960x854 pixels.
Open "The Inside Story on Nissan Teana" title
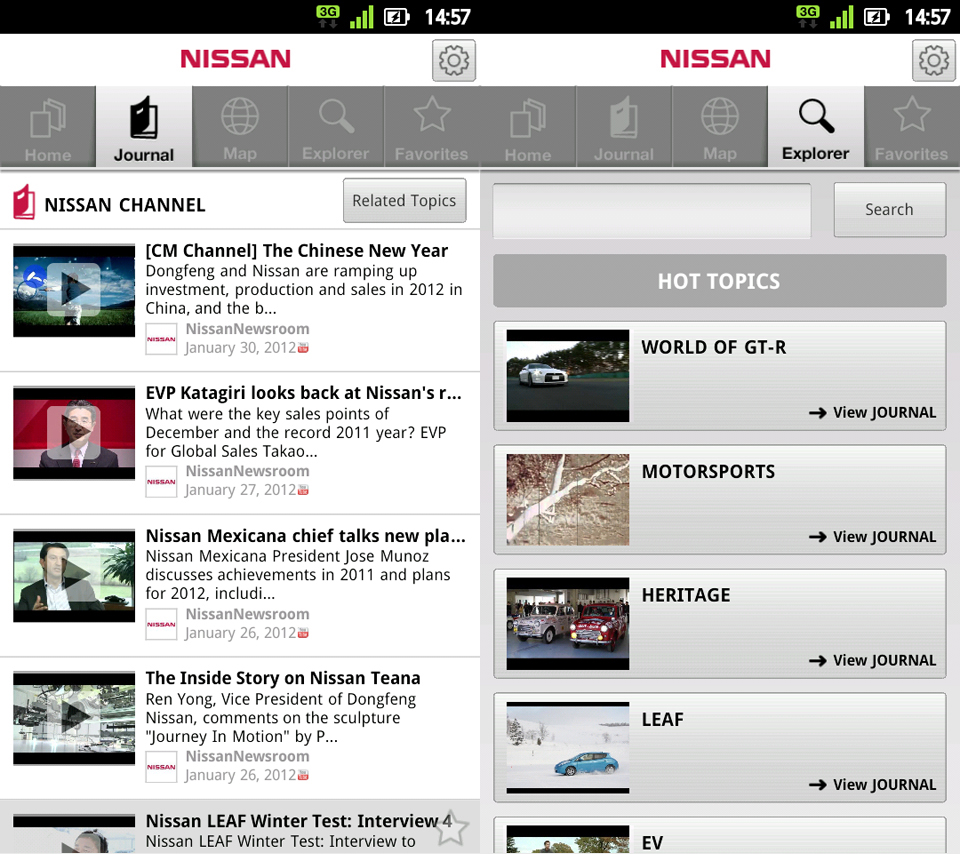pos(283,678)
